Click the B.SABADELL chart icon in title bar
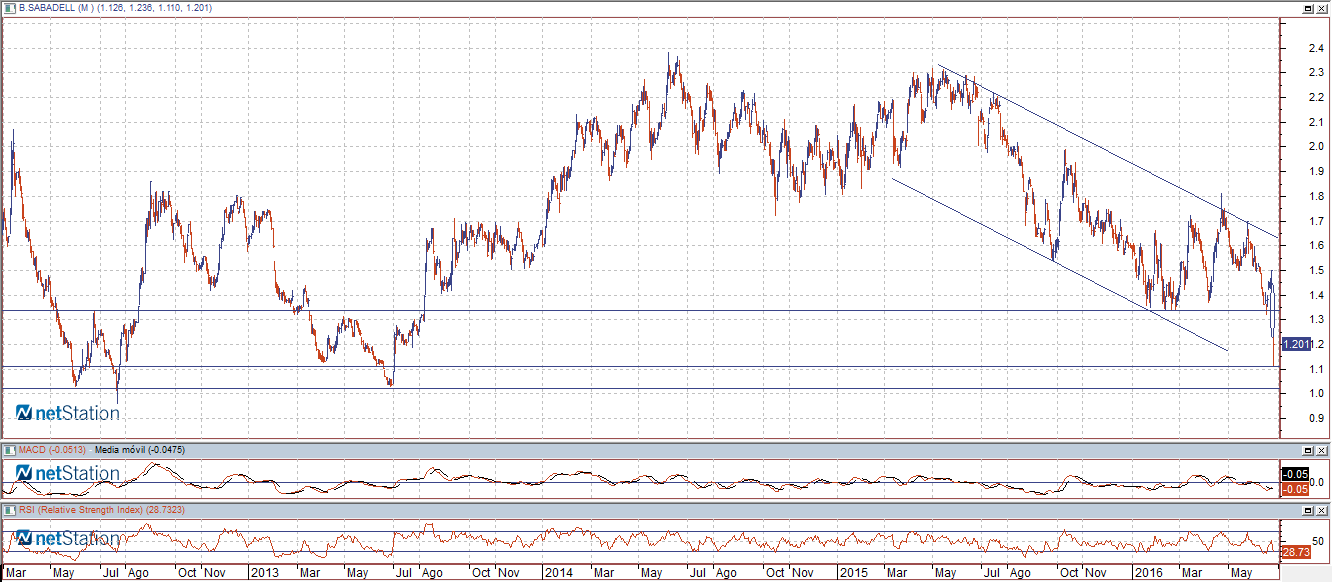1332x582 pixels. coord(9,7)
